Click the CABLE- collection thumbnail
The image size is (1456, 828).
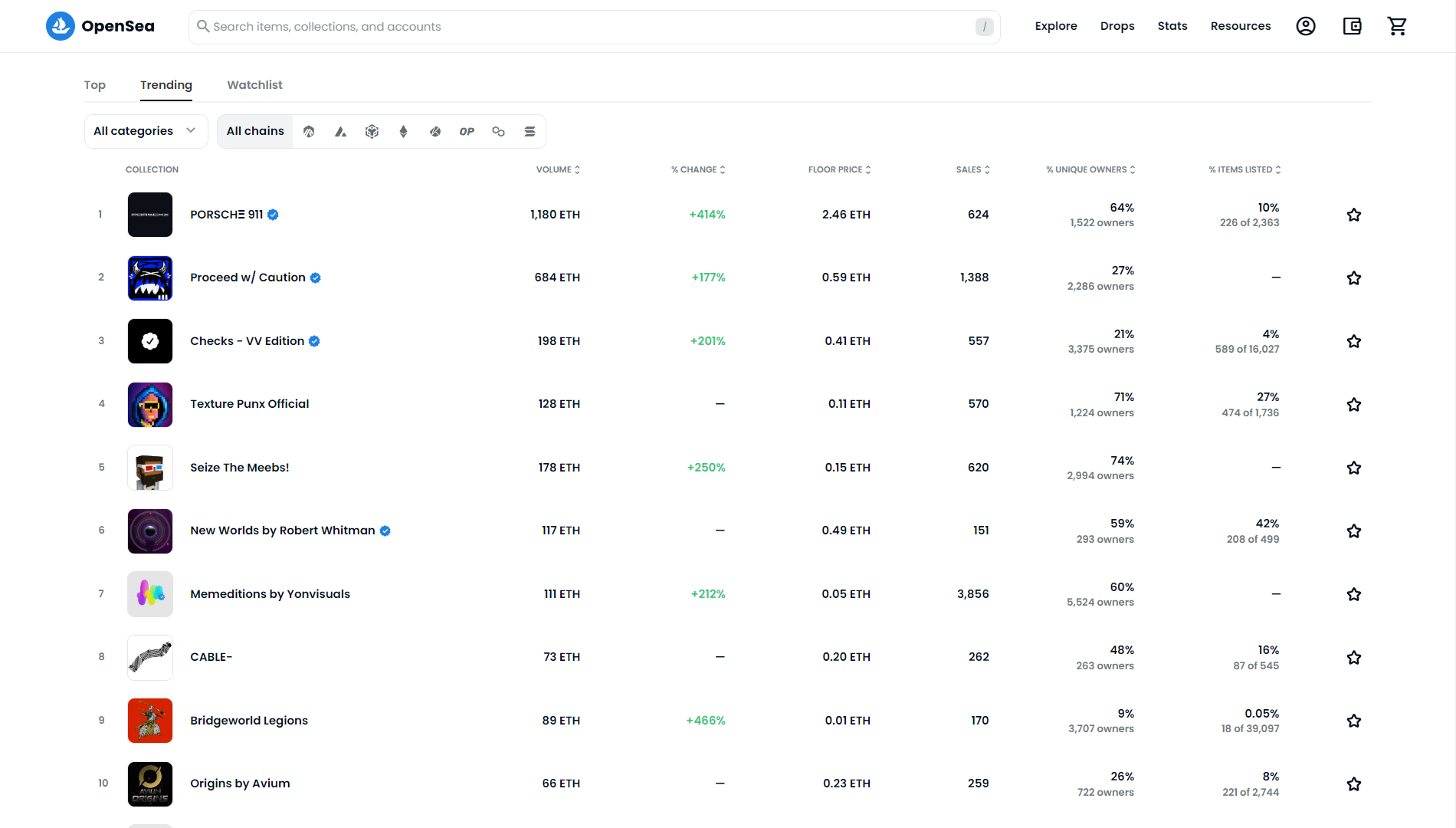(150, 657)
